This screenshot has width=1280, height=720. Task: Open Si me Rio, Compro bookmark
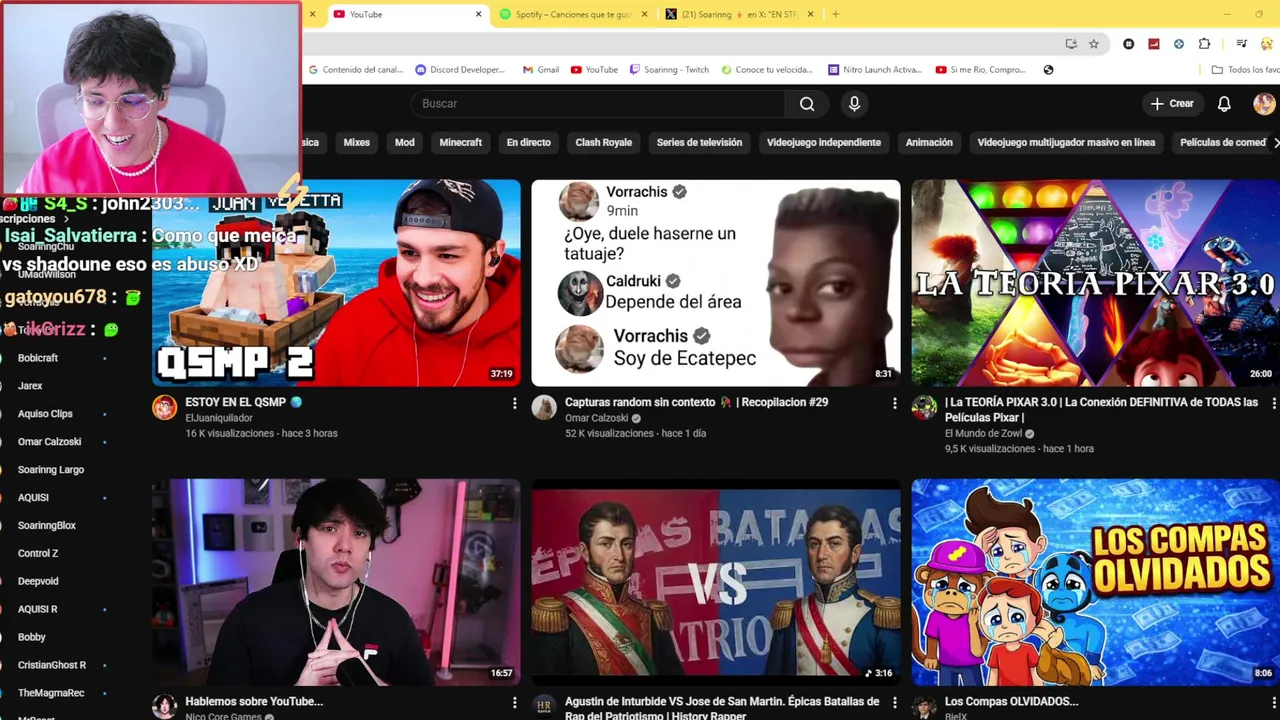coord(981,70)
